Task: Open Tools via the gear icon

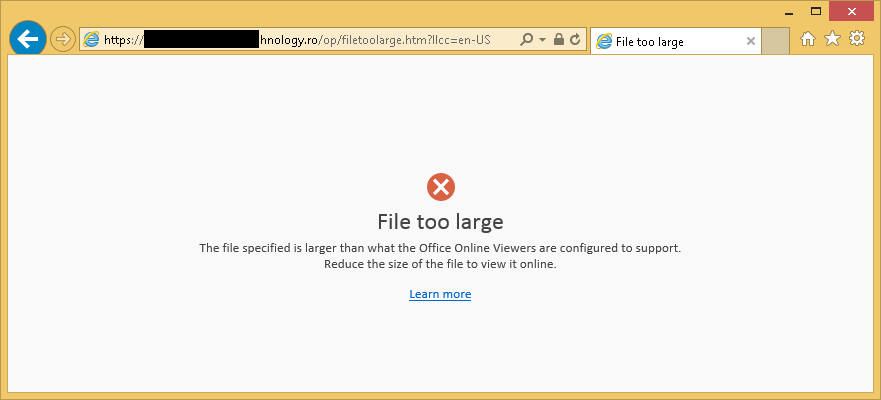Action: click(857, 38)
